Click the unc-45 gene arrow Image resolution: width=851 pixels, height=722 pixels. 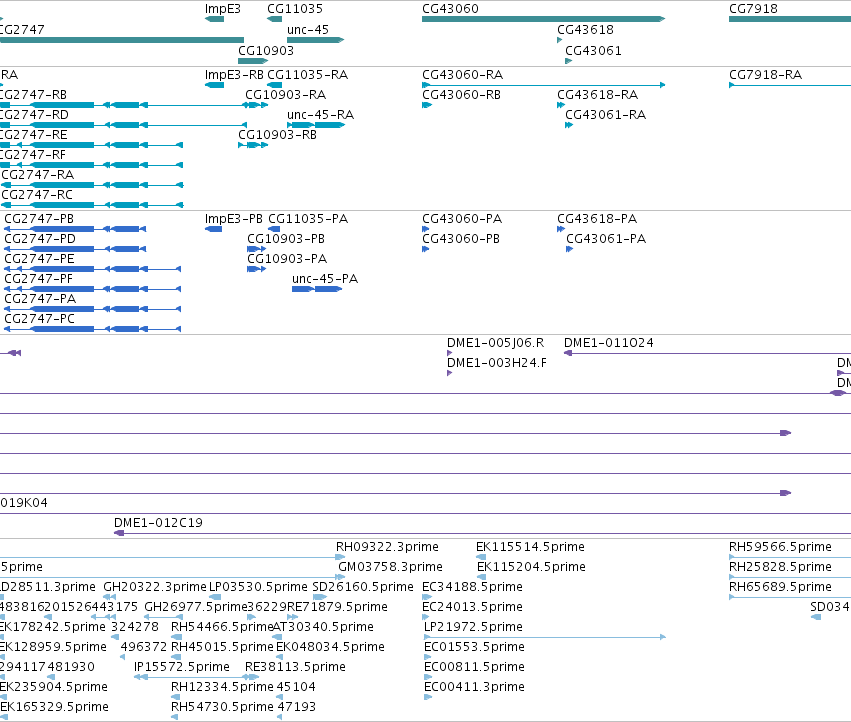[315, 40]
